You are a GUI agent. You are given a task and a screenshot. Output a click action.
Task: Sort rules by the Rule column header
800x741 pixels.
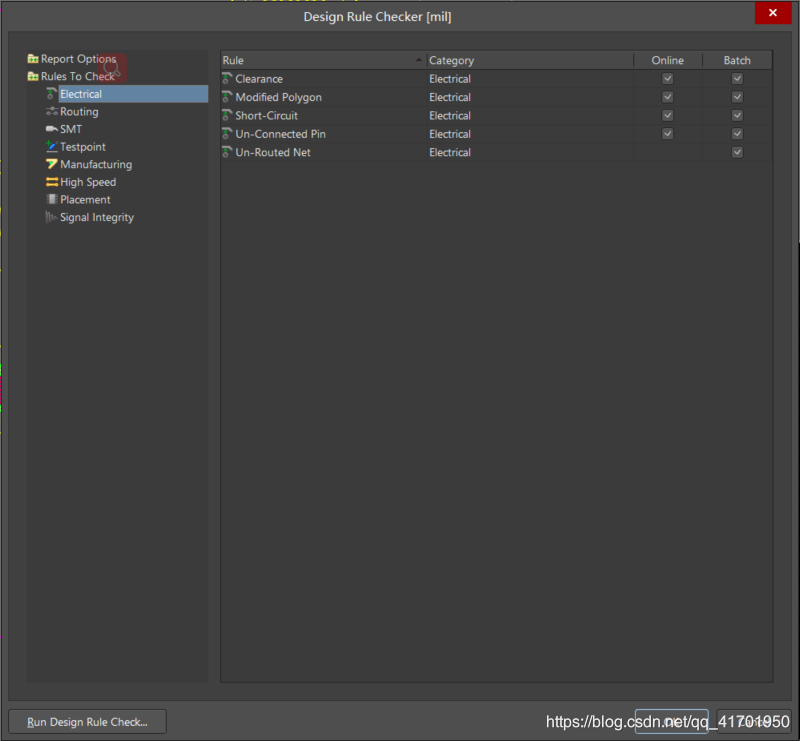322,61
